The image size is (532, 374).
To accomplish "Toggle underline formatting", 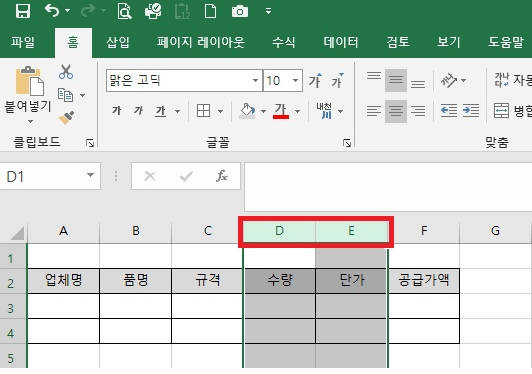I will tap(160, 111).
